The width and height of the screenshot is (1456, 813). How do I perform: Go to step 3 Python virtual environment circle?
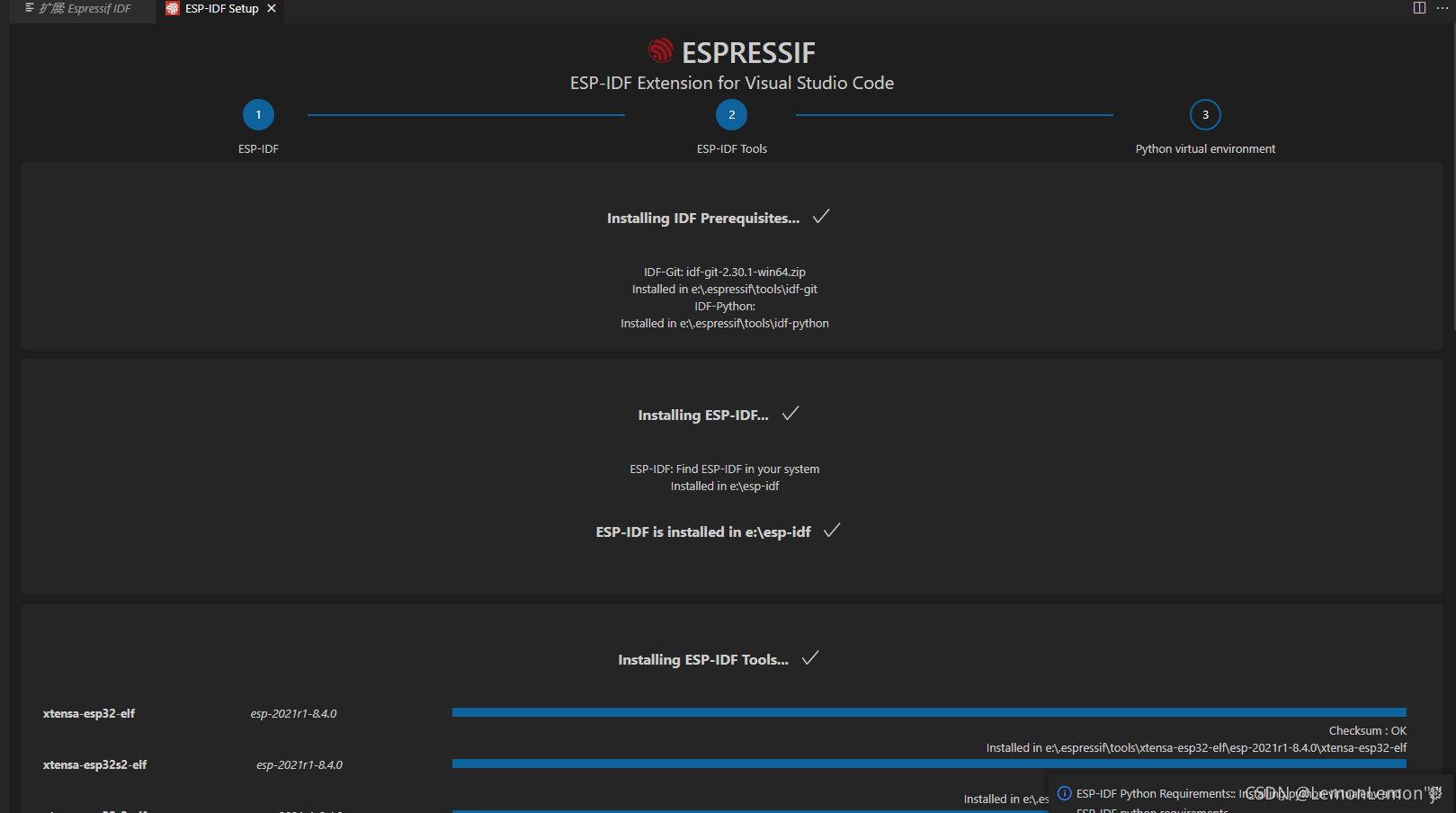1205,115
